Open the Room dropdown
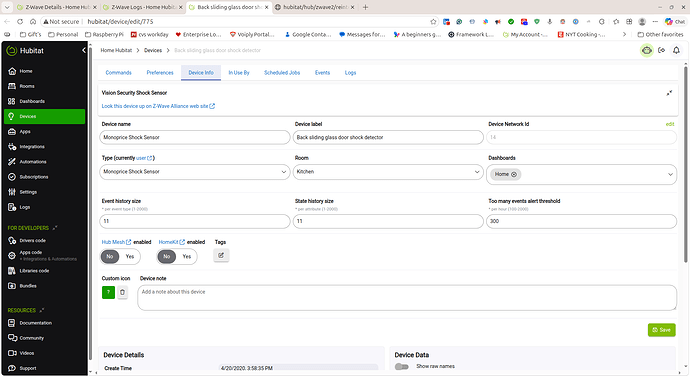This screenshot has width=690, height=376. click(388, 172)
